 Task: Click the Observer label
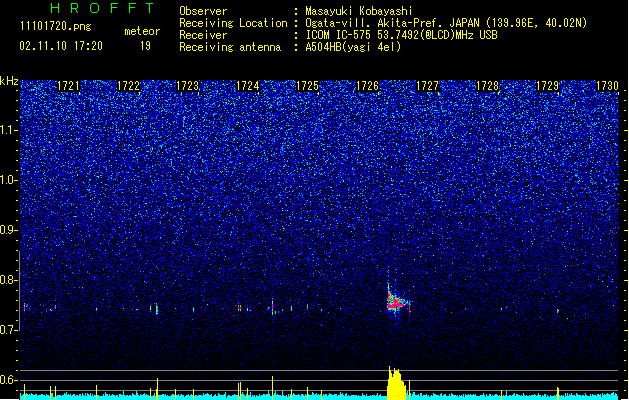click(x=203, y=11)
